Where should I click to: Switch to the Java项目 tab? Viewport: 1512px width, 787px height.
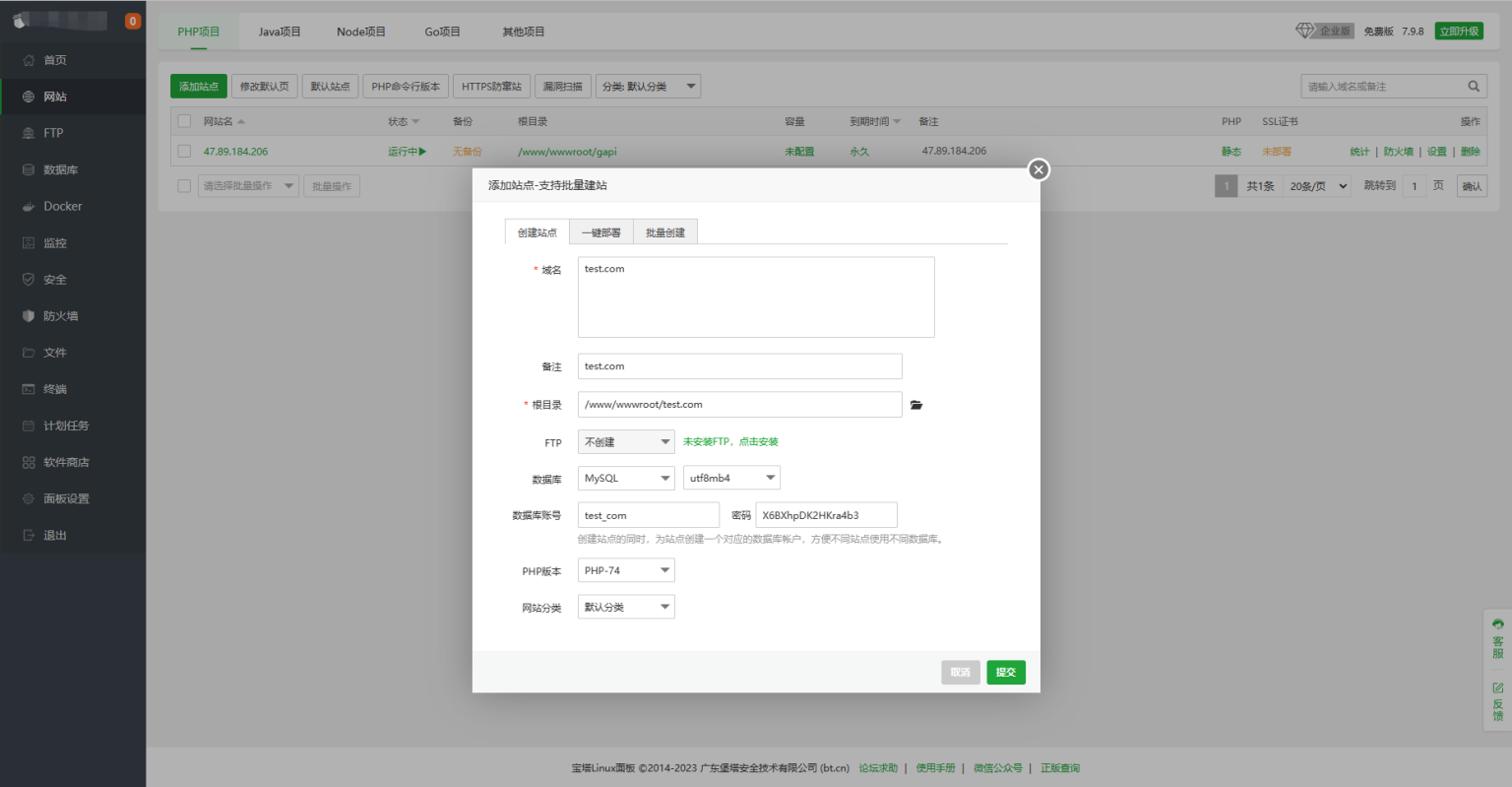tap(280, 31)
